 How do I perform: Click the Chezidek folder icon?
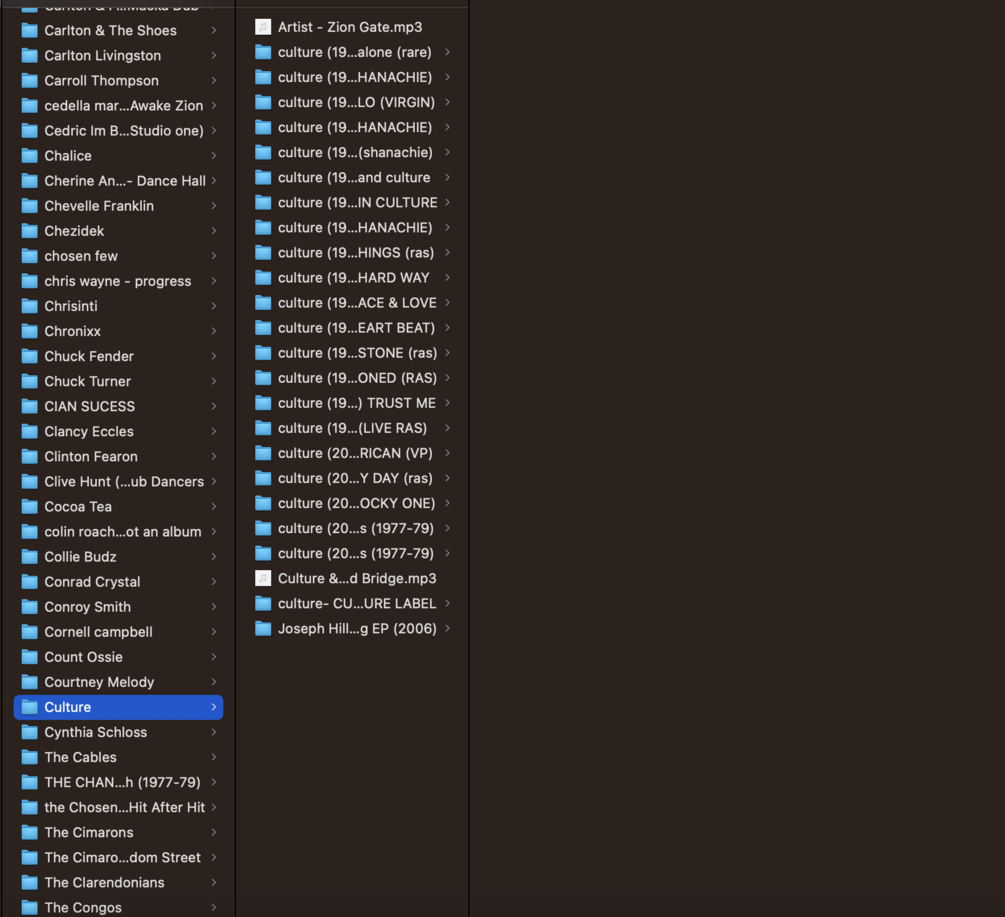tap(29, 231)
